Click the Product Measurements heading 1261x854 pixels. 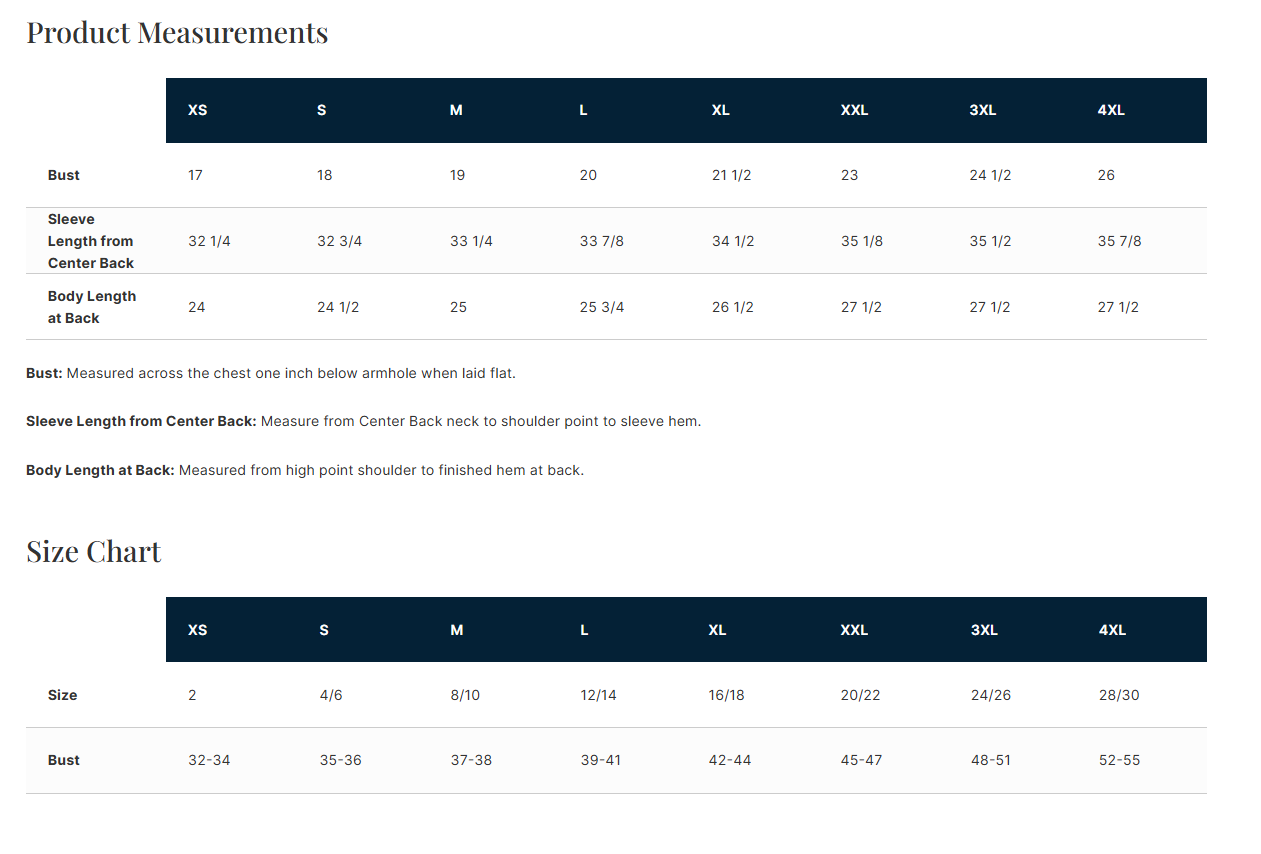click(177, 33)
